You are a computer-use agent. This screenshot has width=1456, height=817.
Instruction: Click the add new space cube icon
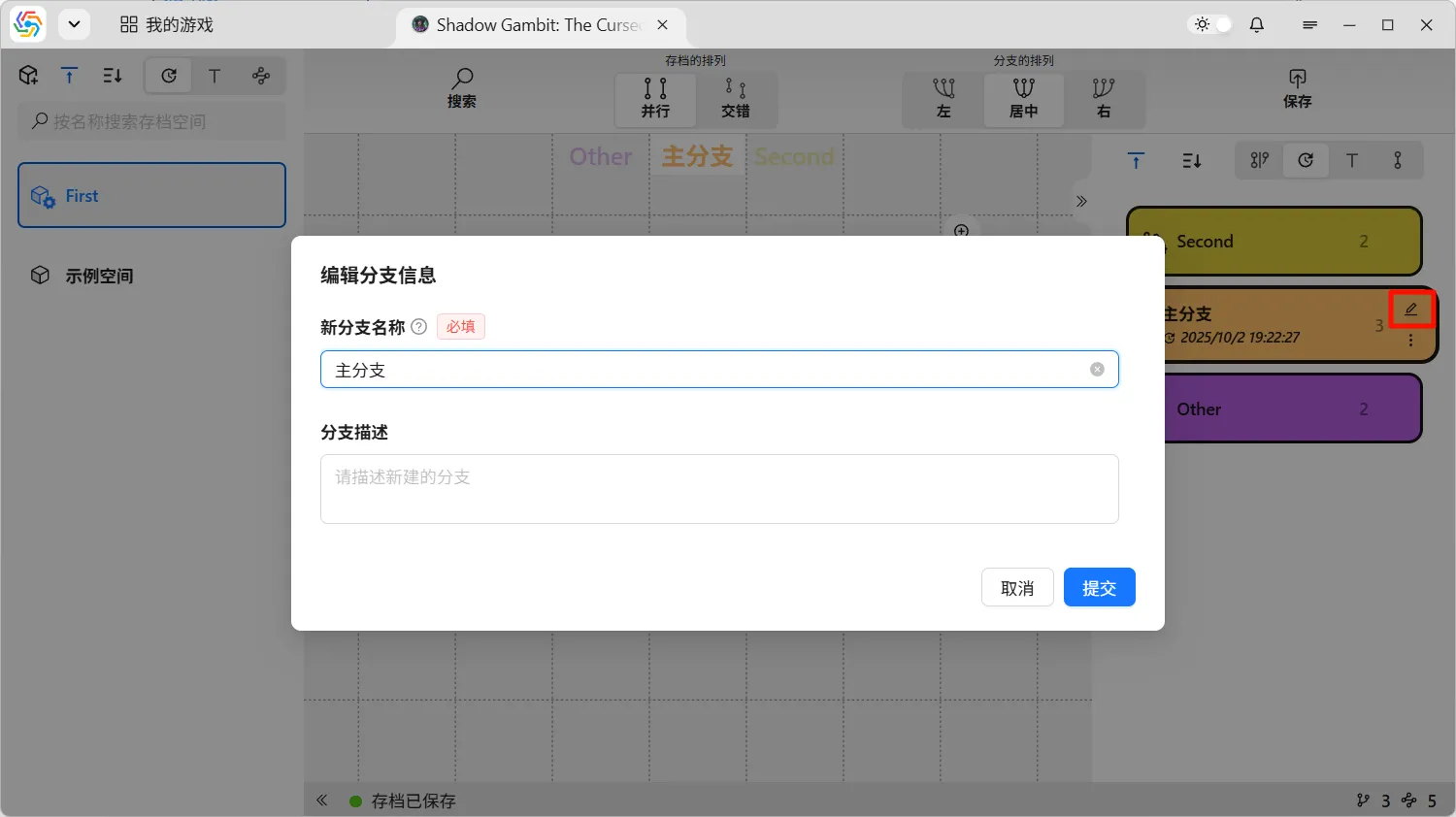29,76
